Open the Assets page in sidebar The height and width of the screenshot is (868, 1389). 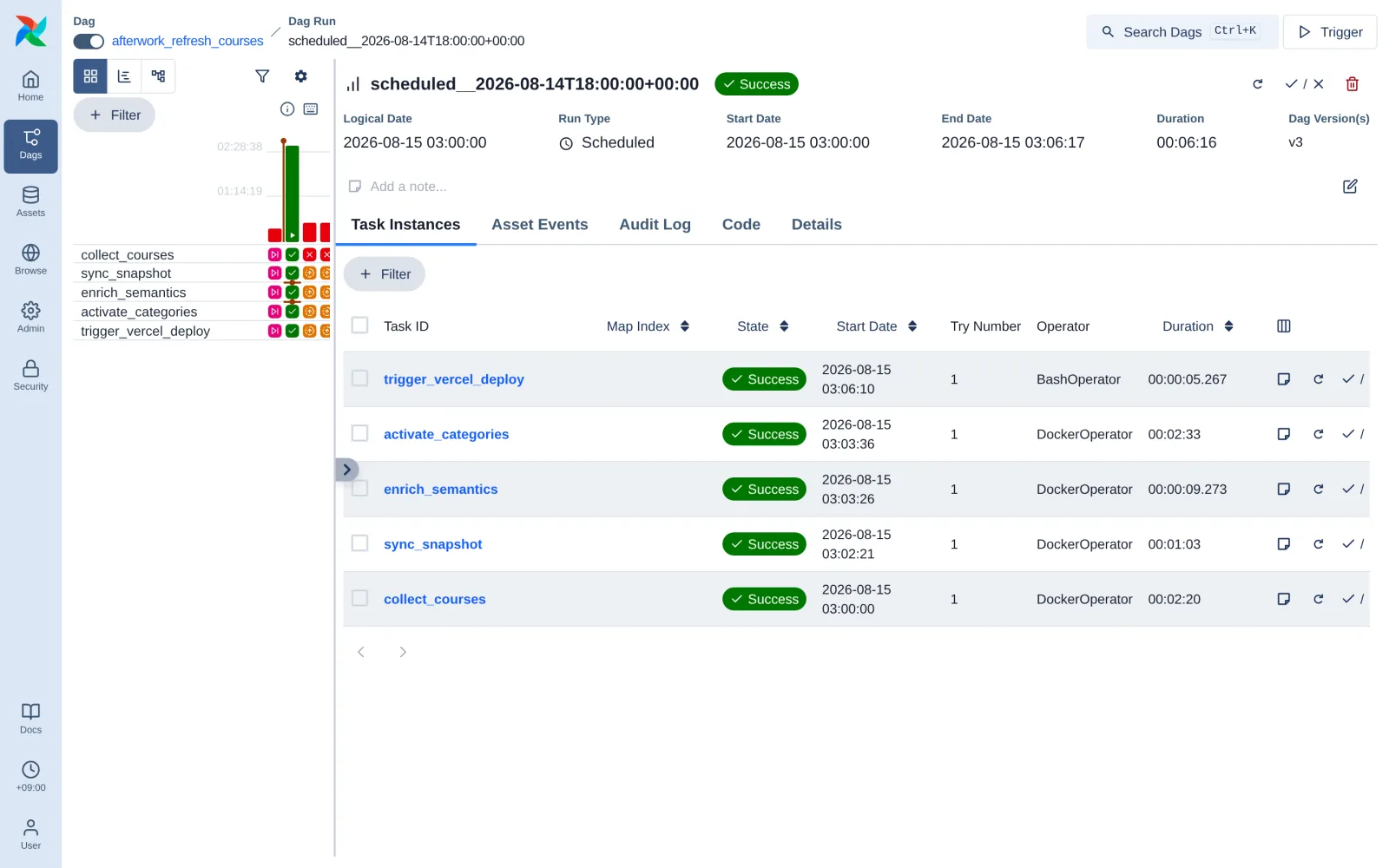pyautogui.click(x=30, y=202)
